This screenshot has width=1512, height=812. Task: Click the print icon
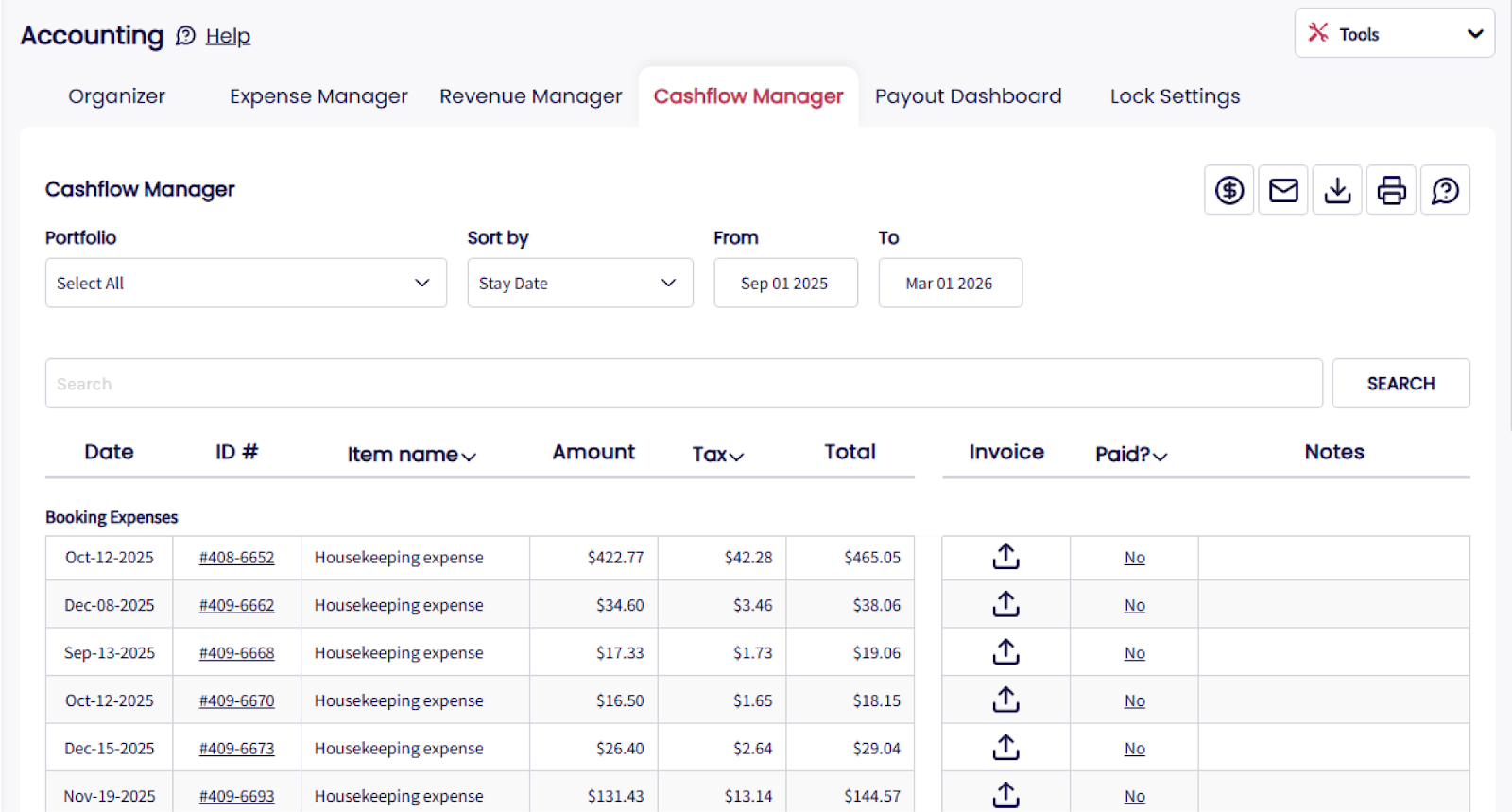pyautogui.click(x=1391, y=190)
